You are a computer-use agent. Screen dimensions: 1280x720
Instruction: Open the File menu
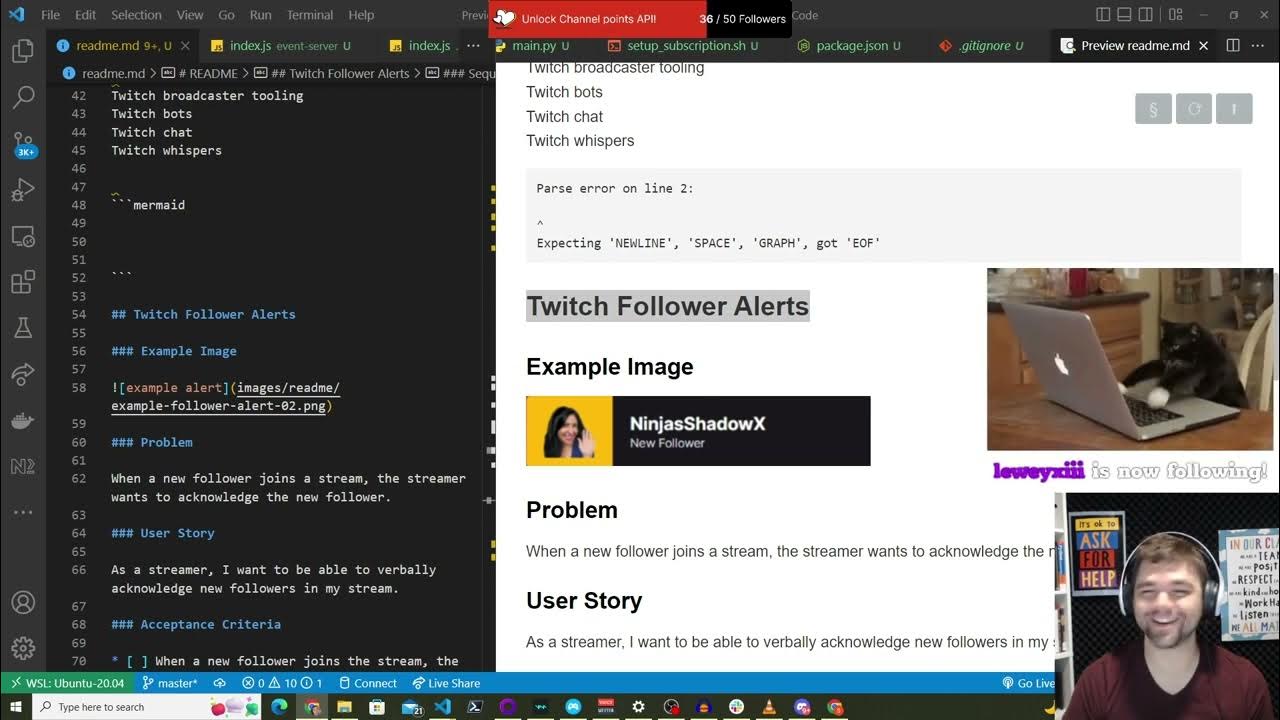pos(51,15)
